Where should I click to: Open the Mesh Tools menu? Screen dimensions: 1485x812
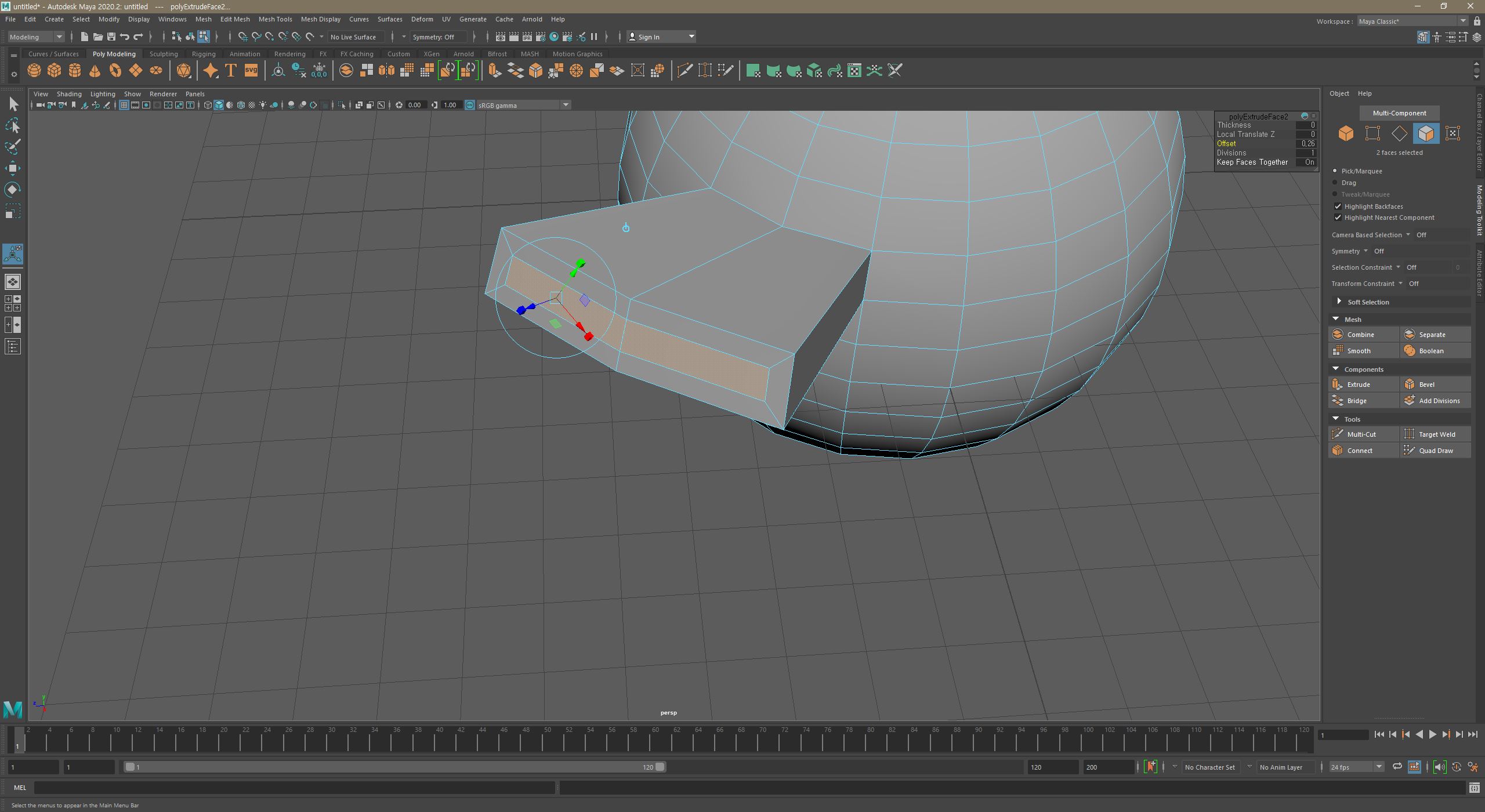pyautogui.click(x=275, y=19)
